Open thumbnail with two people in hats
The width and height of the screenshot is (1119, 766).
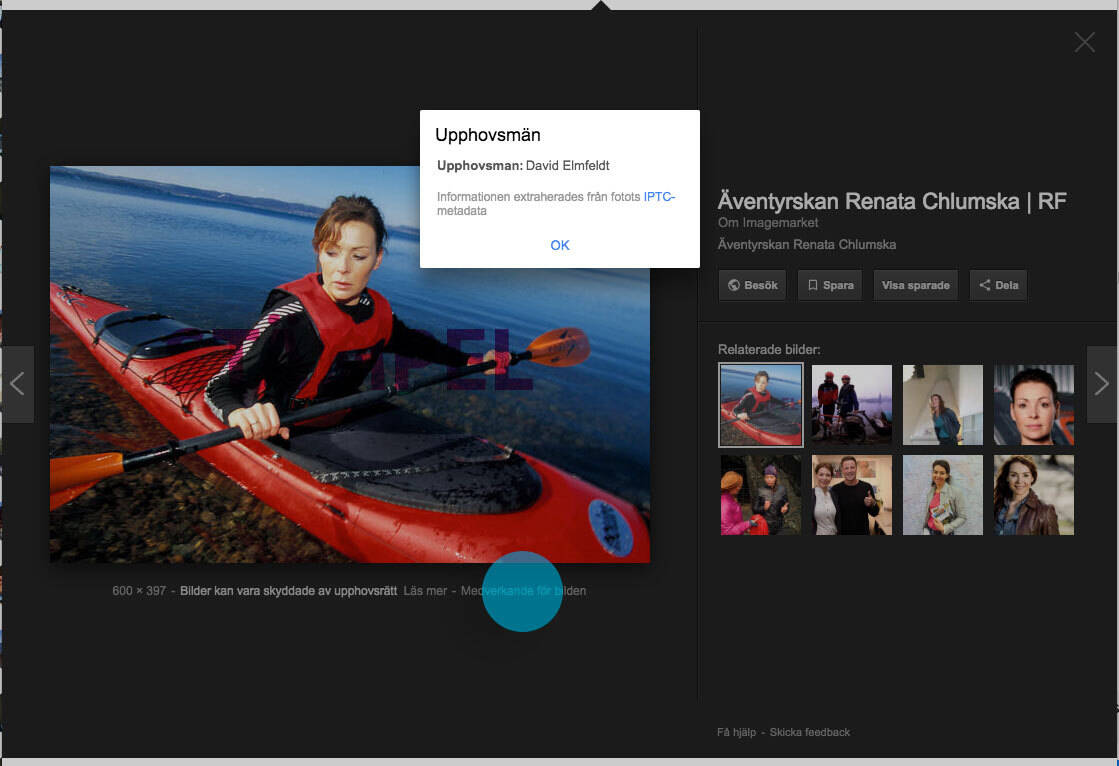click(x=760, y=495)
